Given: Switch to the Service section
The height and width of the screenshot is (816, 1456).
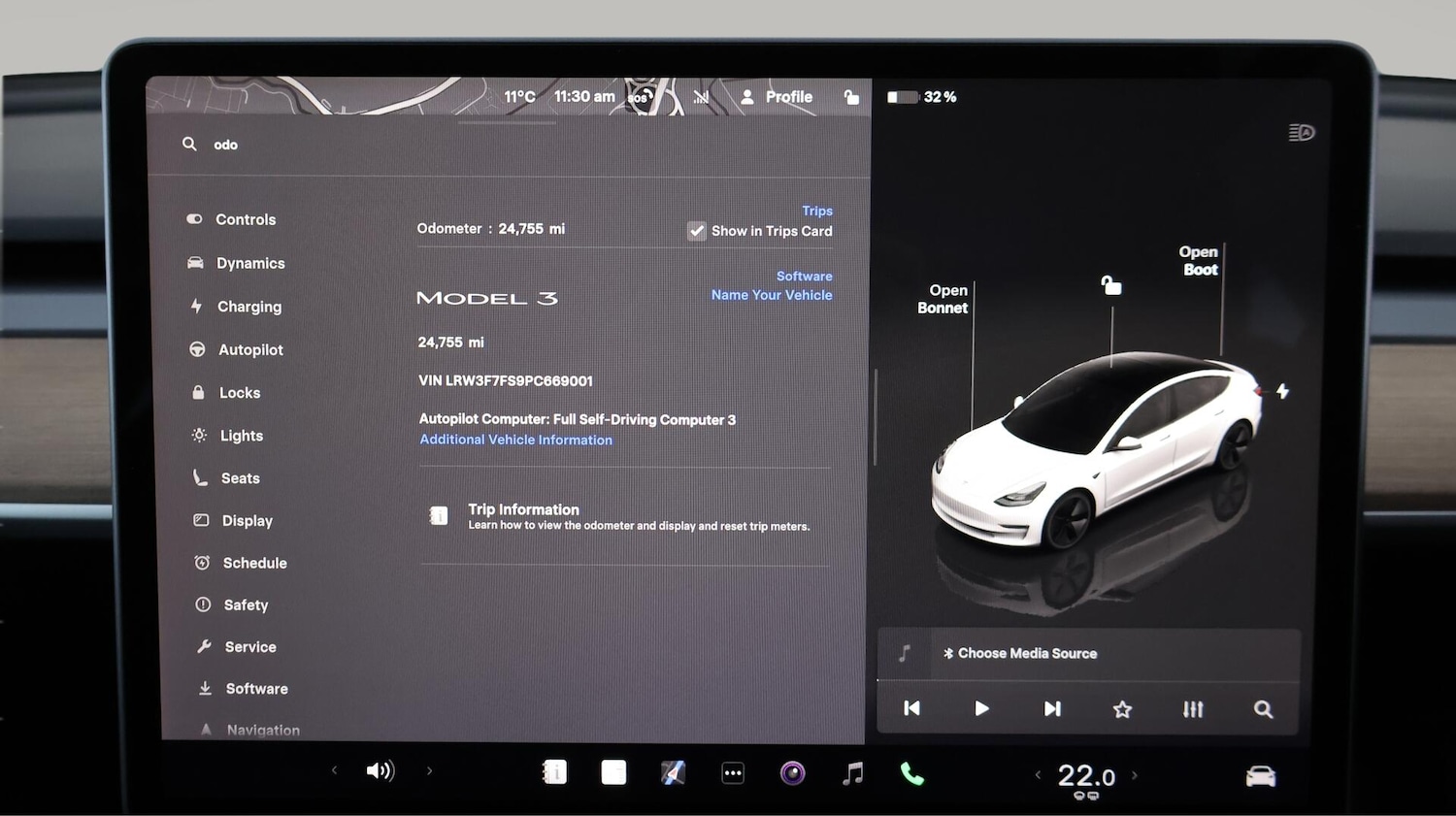Looking at the screenshot, I should 248,646.
